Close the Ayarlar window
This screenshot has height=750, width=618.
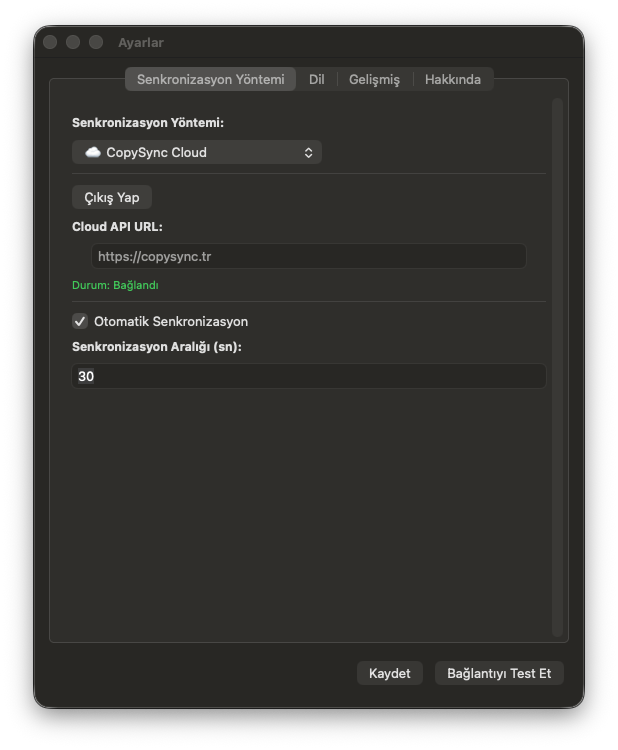coord(50,42)
